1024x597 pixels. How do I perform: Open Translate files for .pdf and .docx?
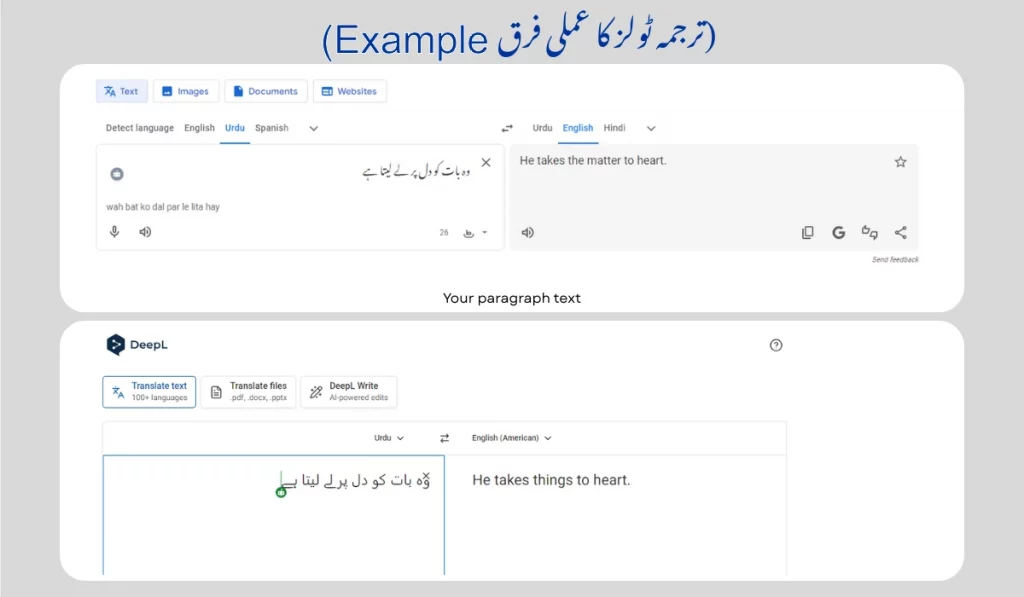point(248,391)
